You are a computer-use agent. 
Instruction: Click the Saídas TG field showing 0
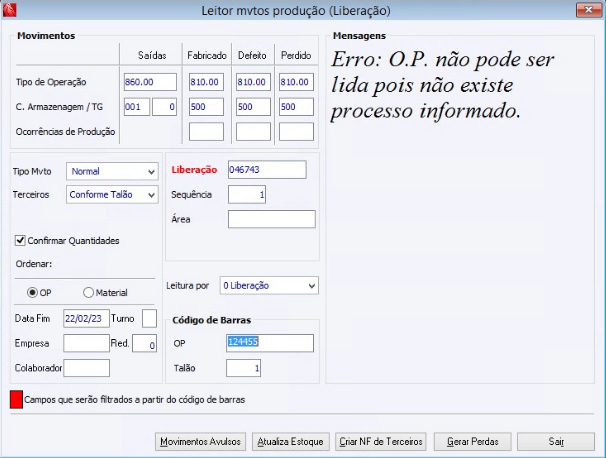tap(164, 107)
